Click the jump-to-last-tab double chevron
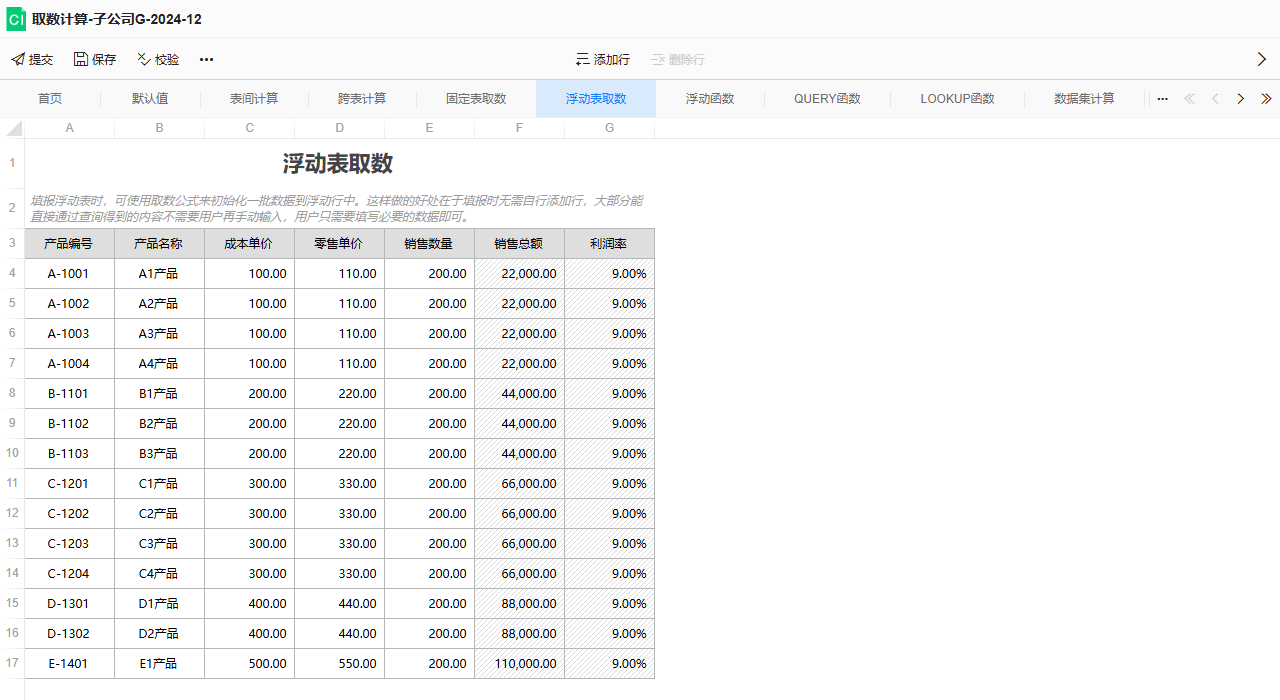Screen dimensions: 1280x700 (1266, 98)
